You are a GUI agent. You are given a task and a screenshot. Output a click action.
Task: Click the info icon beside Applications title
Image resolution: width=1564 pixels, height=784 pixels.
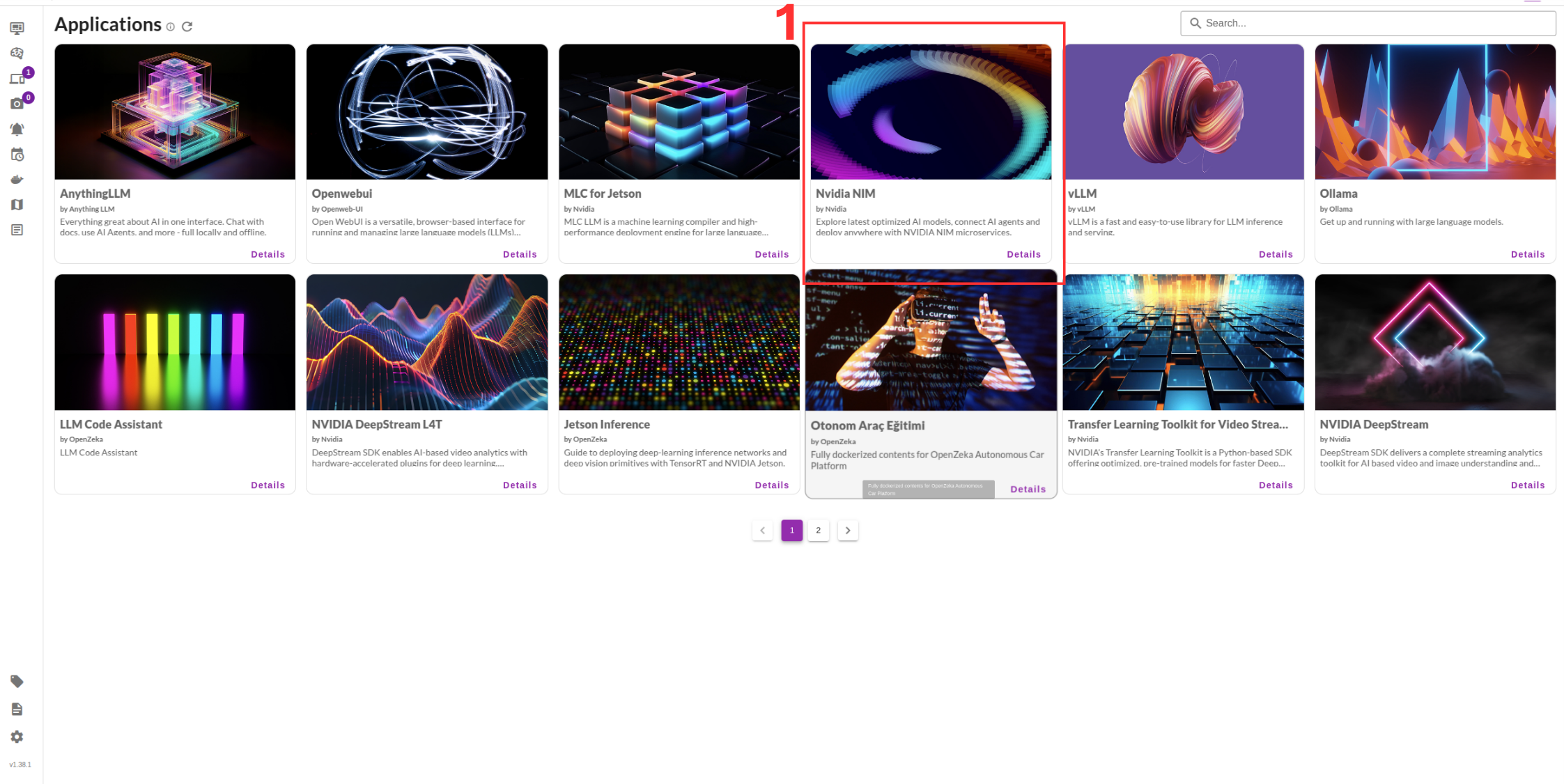pos(170,26)
